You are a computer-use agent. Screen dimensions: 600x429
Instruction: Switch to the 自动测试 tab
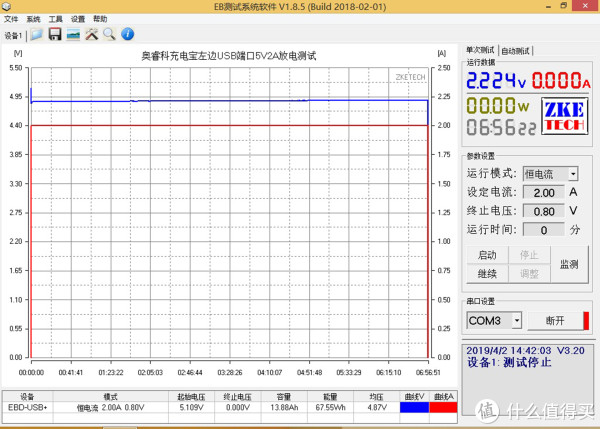tap(515, 51)
